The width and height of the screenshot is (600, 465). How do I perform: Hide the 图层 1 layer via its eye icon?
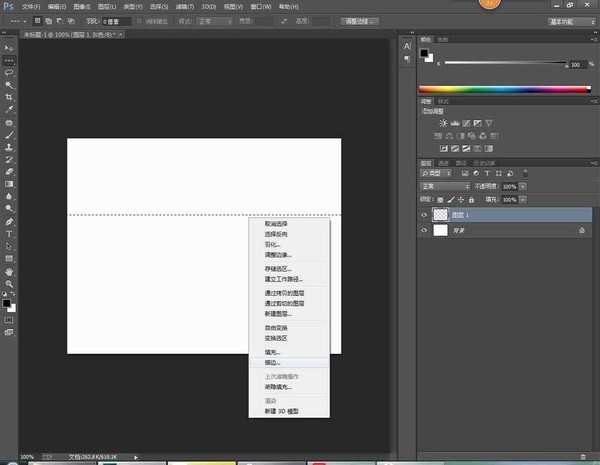coord(424,214)
